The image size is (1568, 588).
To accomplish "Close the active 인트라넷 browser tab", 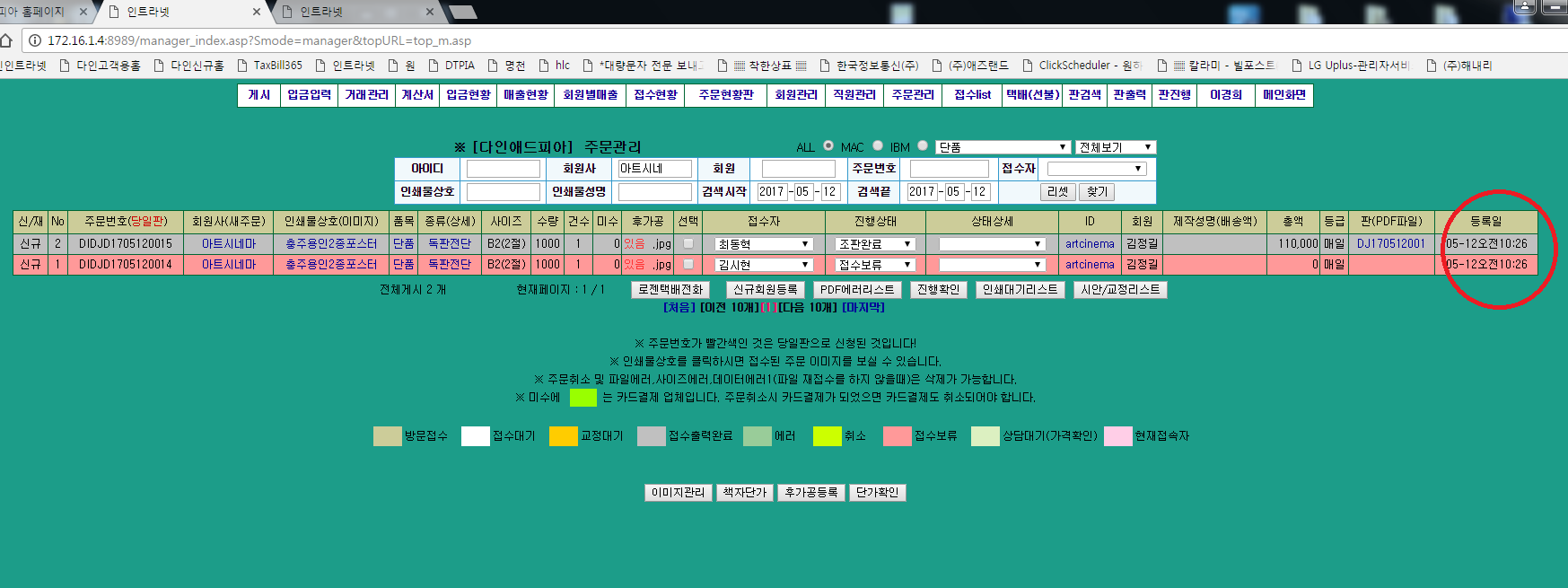I will [x=257, y=12].
